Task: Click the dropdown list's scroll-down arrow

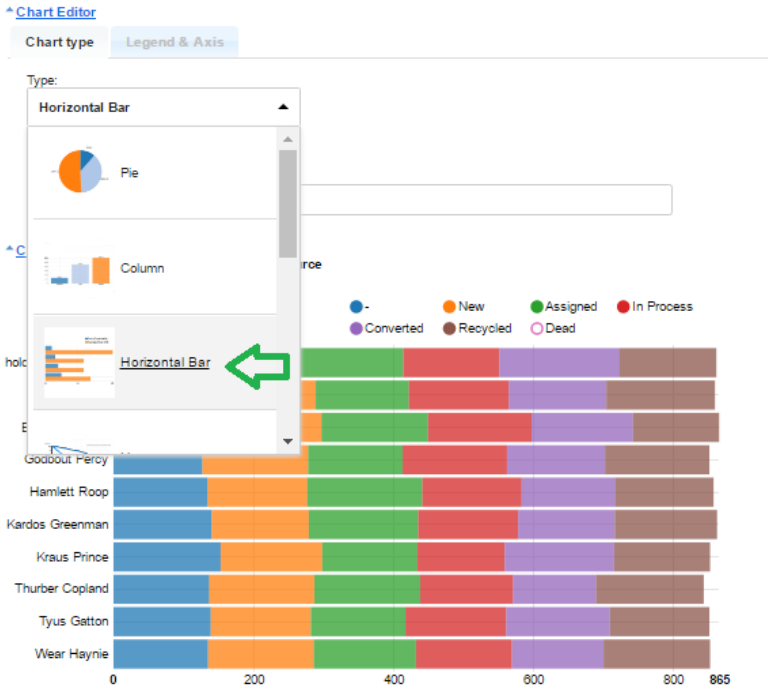Action: [288, 441]
